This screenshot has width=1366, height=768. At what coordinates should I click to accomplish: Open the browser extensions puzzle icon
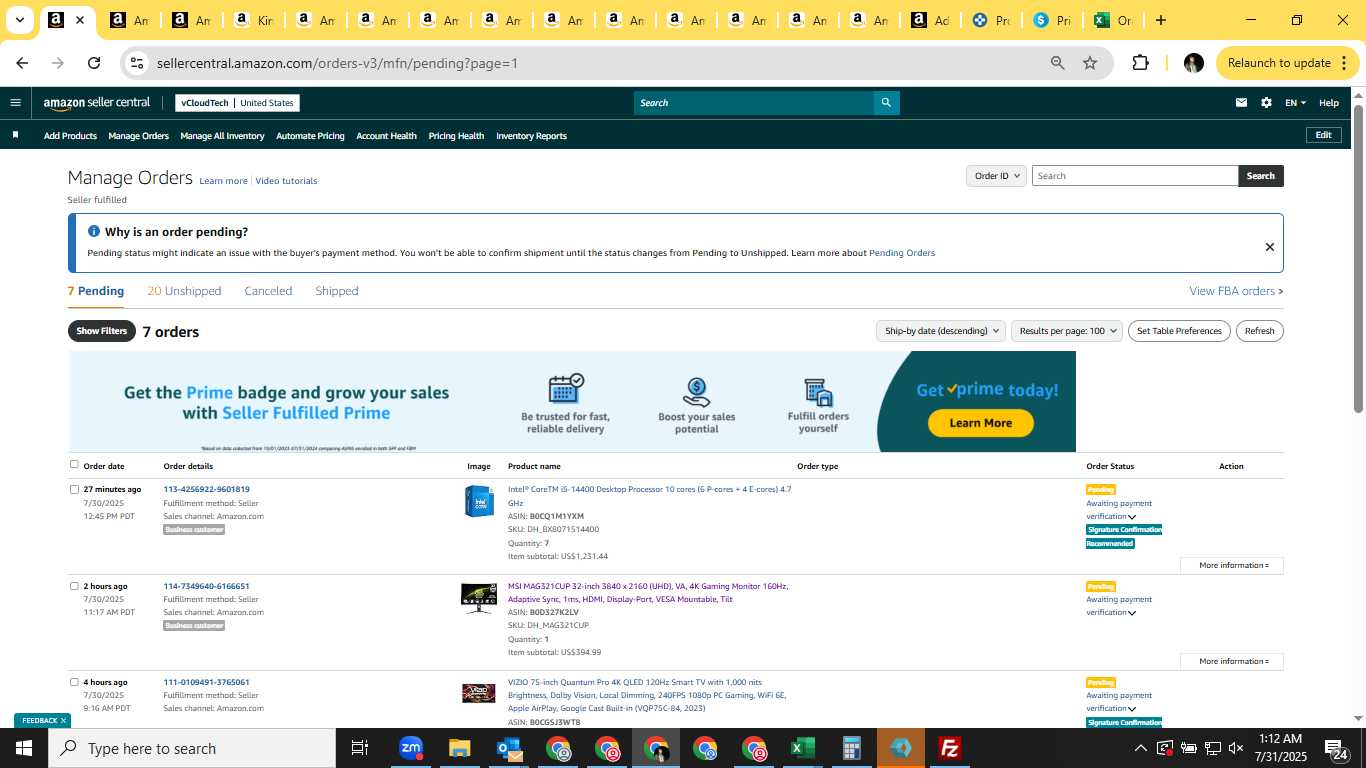pyautogui.click(x=1140, y=63)
